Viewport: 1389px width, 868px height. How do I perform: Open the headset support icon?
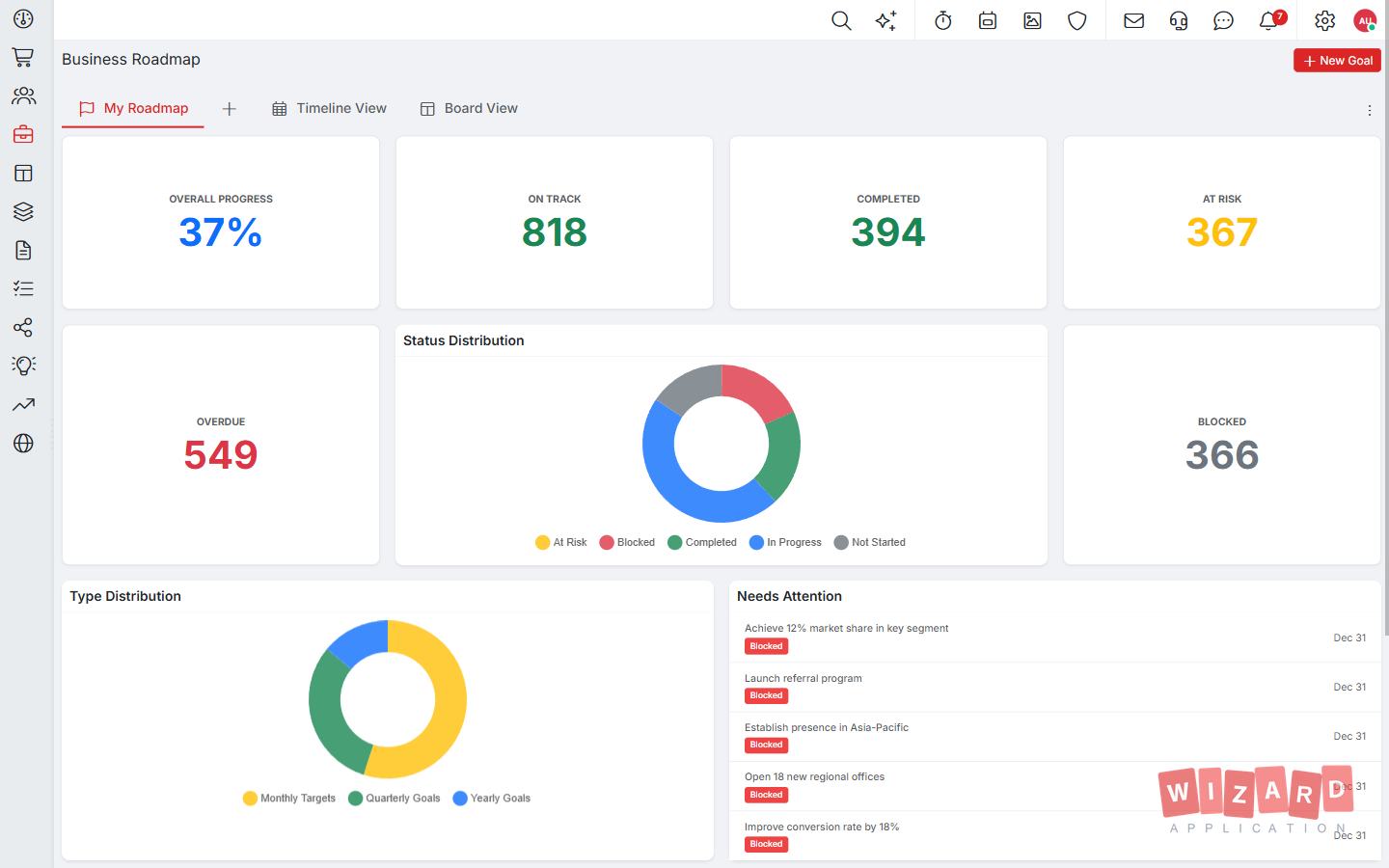(x=1179, y=20)
